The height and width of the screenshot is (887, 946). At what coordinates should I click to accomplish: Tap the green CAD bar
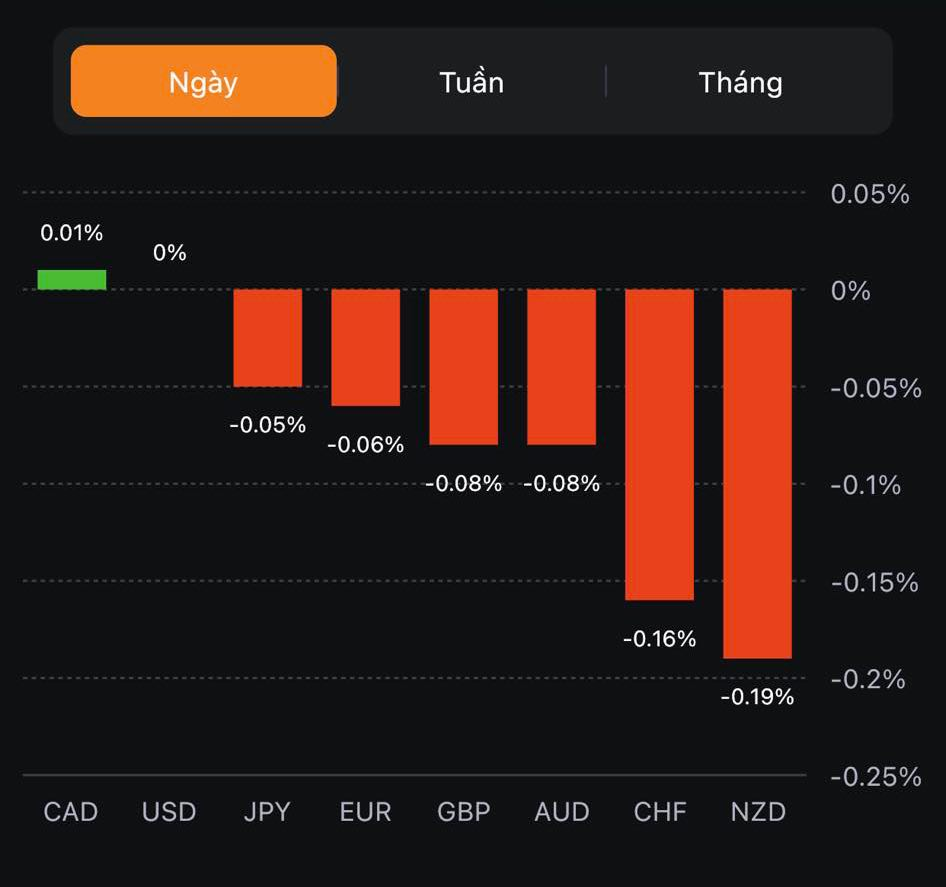pyautogui.click(x=72, y=280)
